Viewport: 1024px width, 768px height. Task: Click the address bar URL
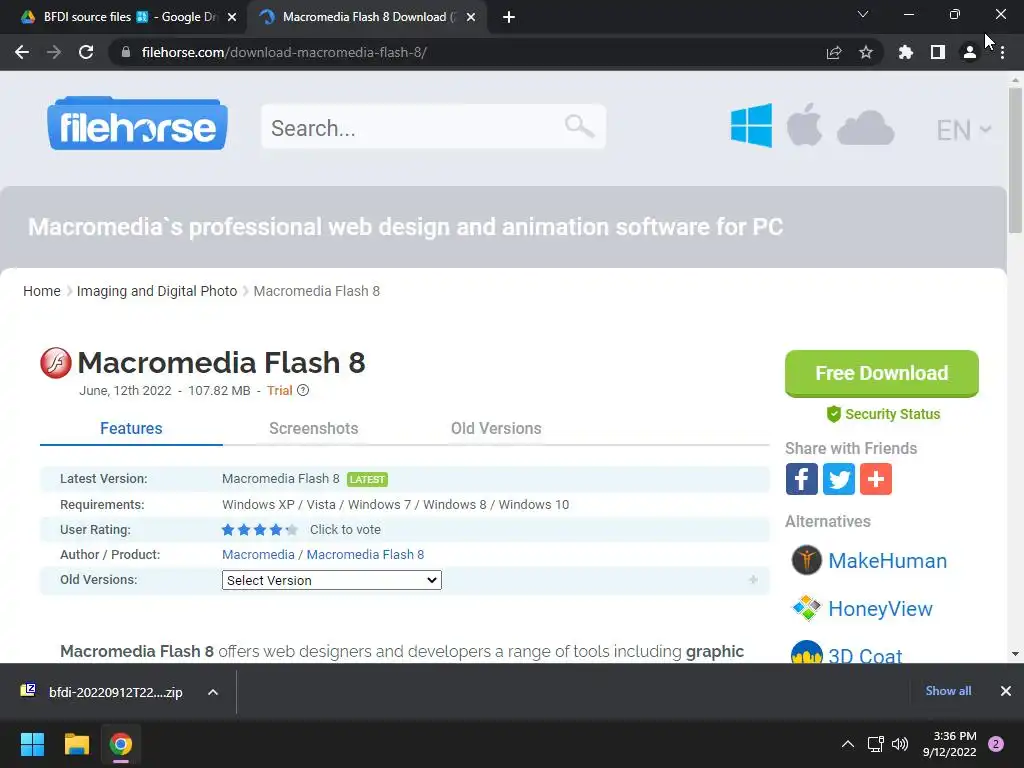pyautogui.click(x=284, y=52)
